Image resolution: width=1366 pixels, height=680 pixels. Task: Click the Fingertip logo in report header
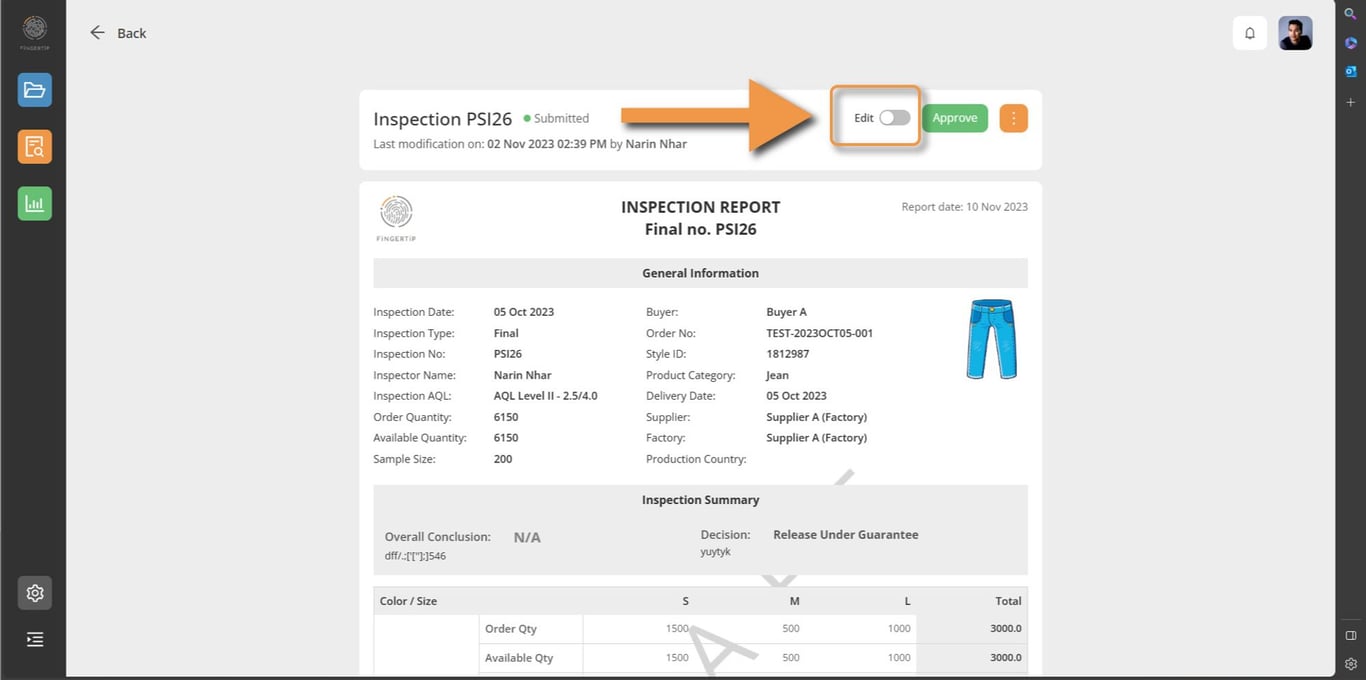(x=397, y=218)
